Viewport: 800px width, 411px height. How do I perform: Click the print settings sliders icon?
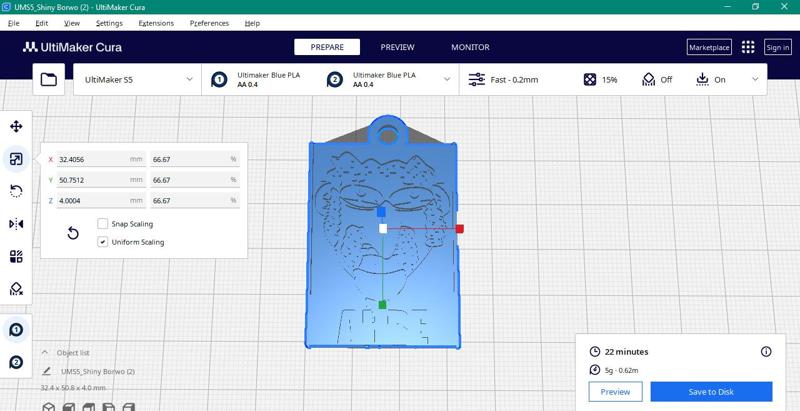coord(477,80)
